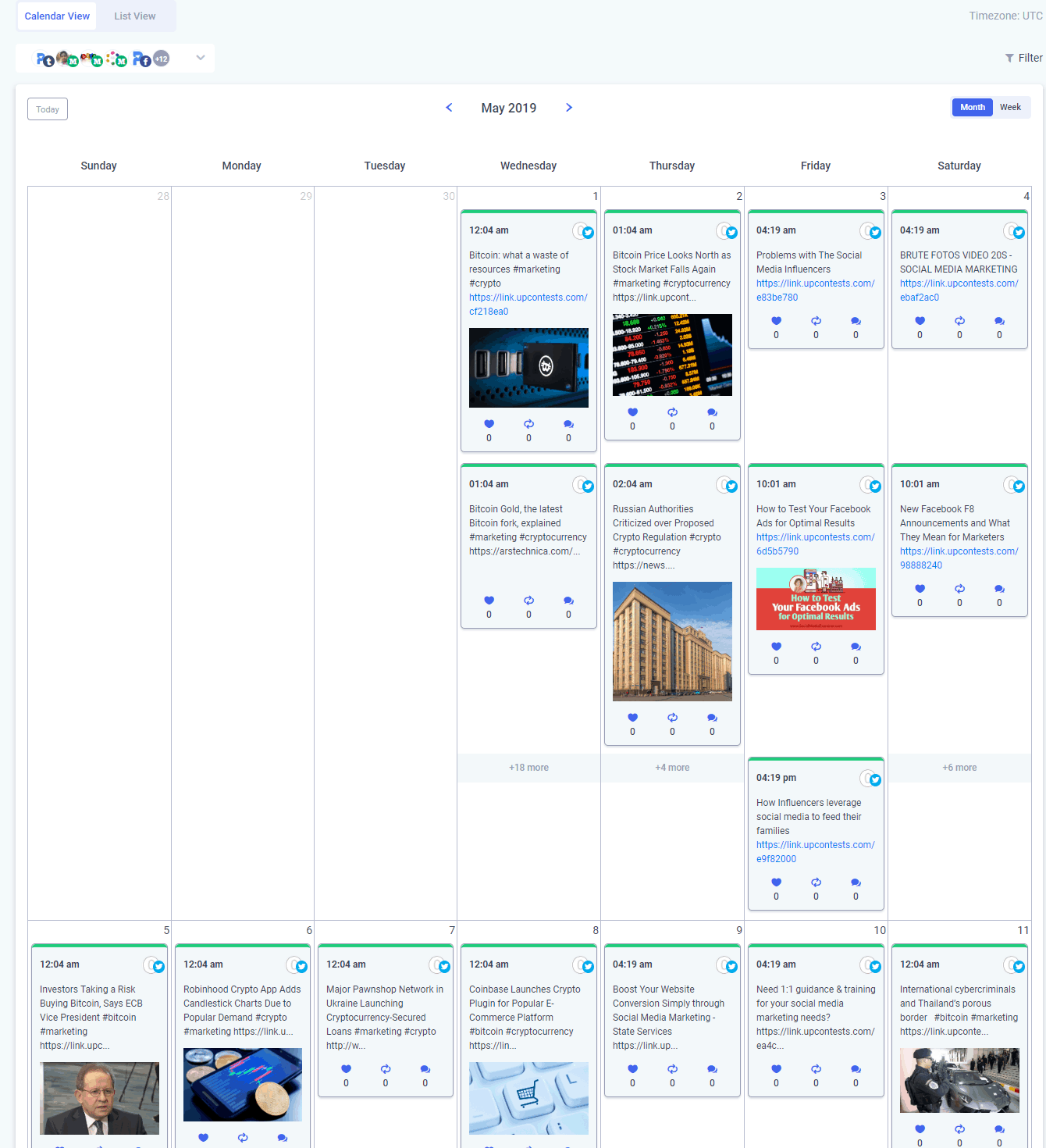
Task: Like the Russian Authorities Criticized post
Action: tap(632, 718)
